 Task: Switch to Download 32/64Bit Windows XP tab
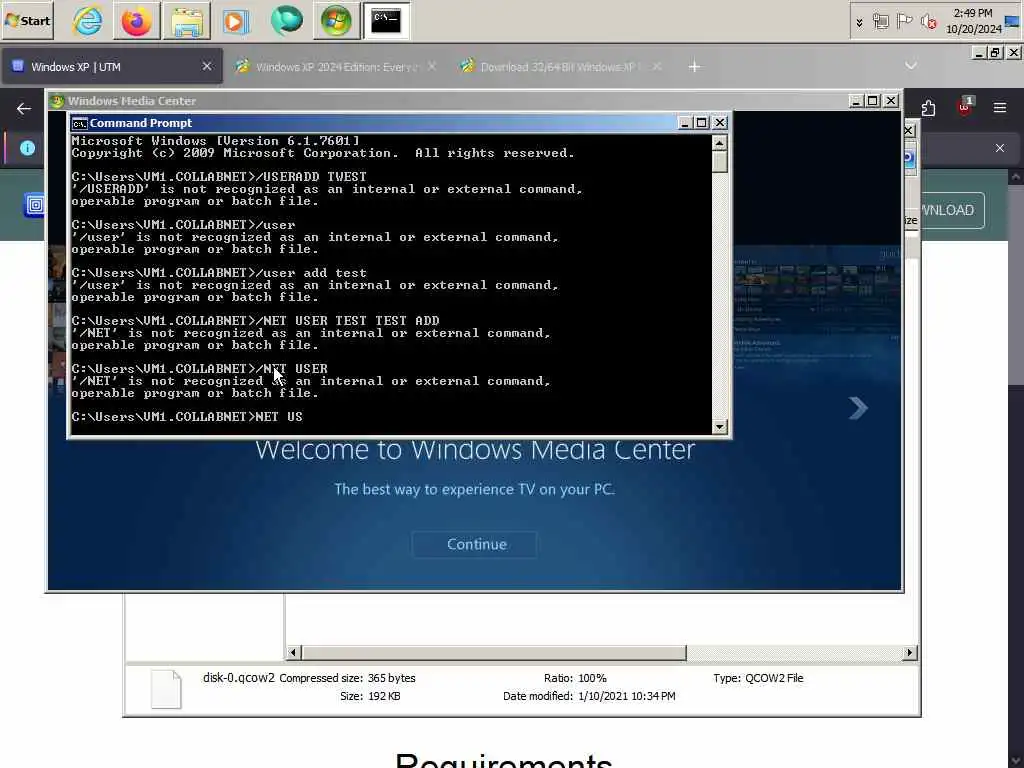click(x=560, y=67)
